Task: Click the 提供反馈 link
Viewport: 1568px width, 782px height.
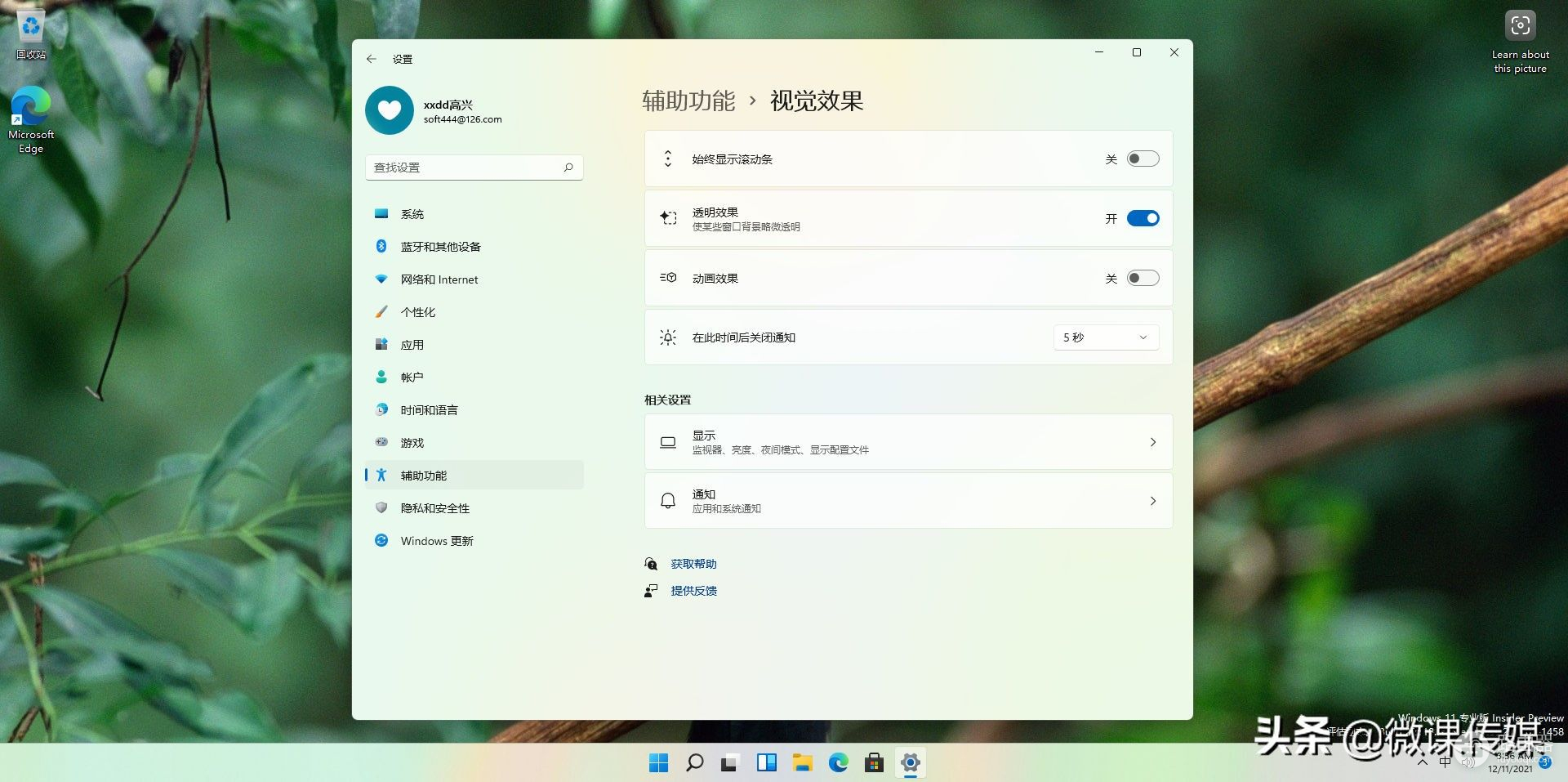Action: point(693,591)
